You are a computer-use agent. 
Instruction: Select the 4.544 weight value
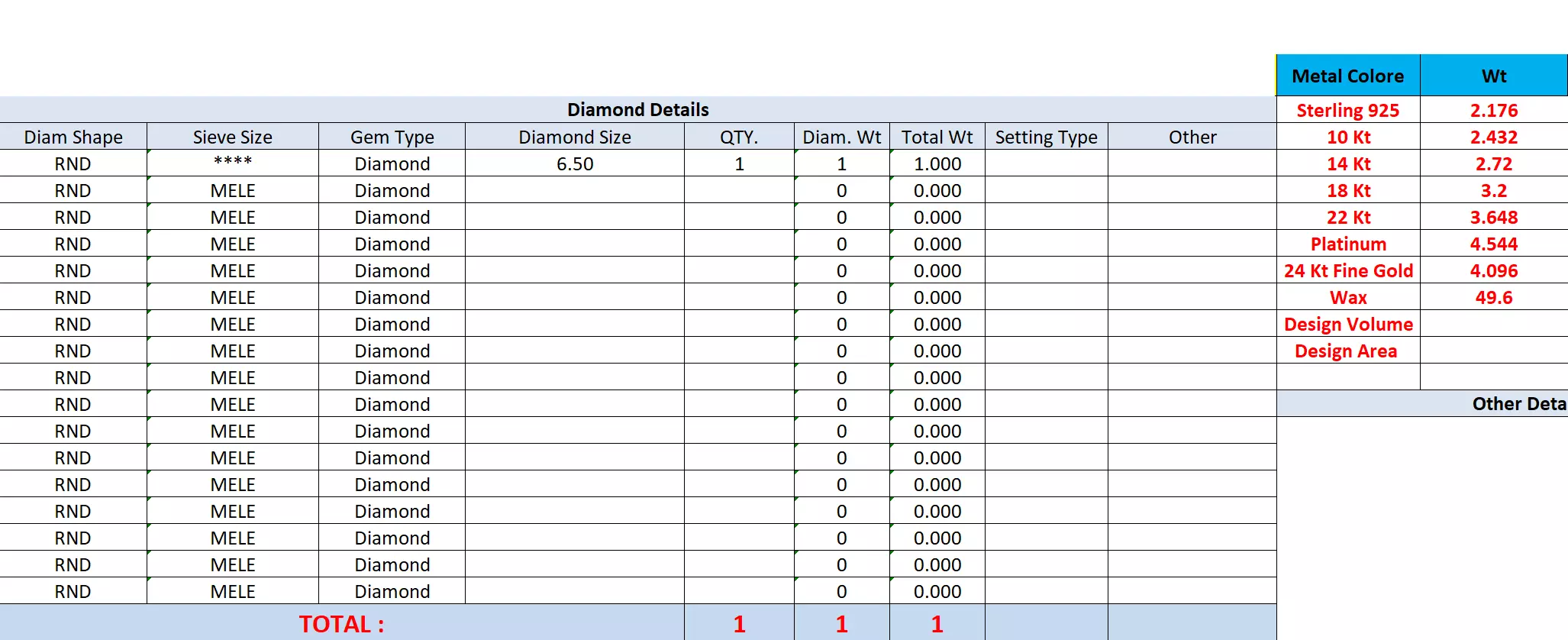(1494, 244)
